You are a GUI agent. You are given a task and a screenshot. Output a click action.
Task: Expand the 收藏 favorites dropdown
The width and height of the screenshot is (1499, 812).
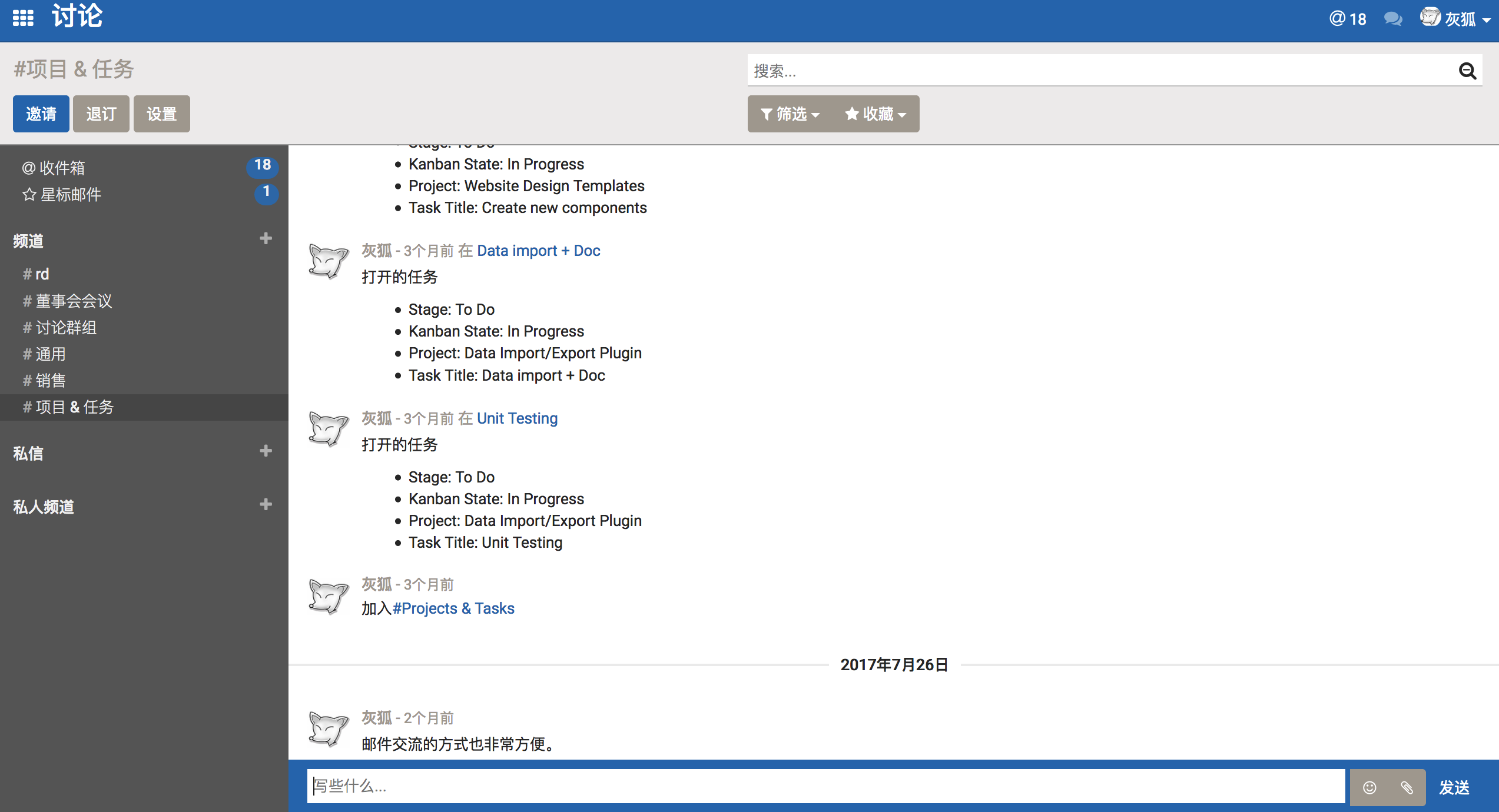click(875, 114)
